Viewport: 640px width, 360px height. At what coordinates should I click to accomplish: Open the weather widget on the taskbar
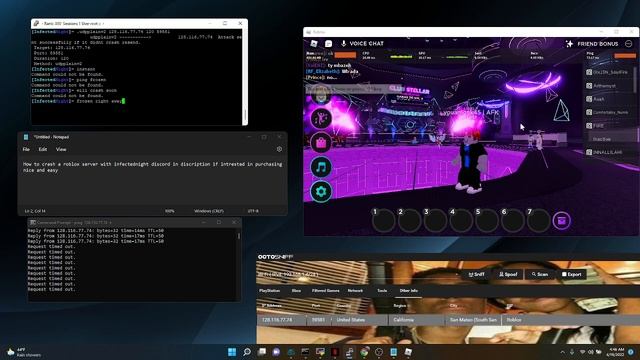pyautogui.click(x=24, y=352)
